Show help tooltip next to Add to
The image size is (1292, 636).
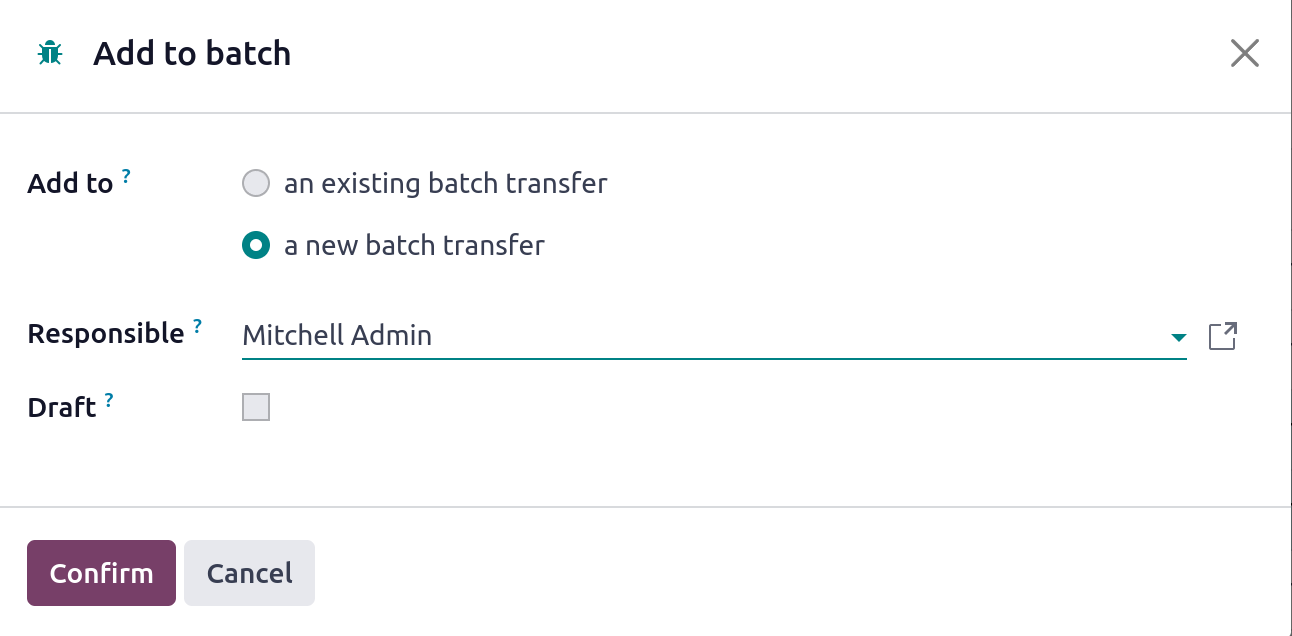(x=126, y=176)
